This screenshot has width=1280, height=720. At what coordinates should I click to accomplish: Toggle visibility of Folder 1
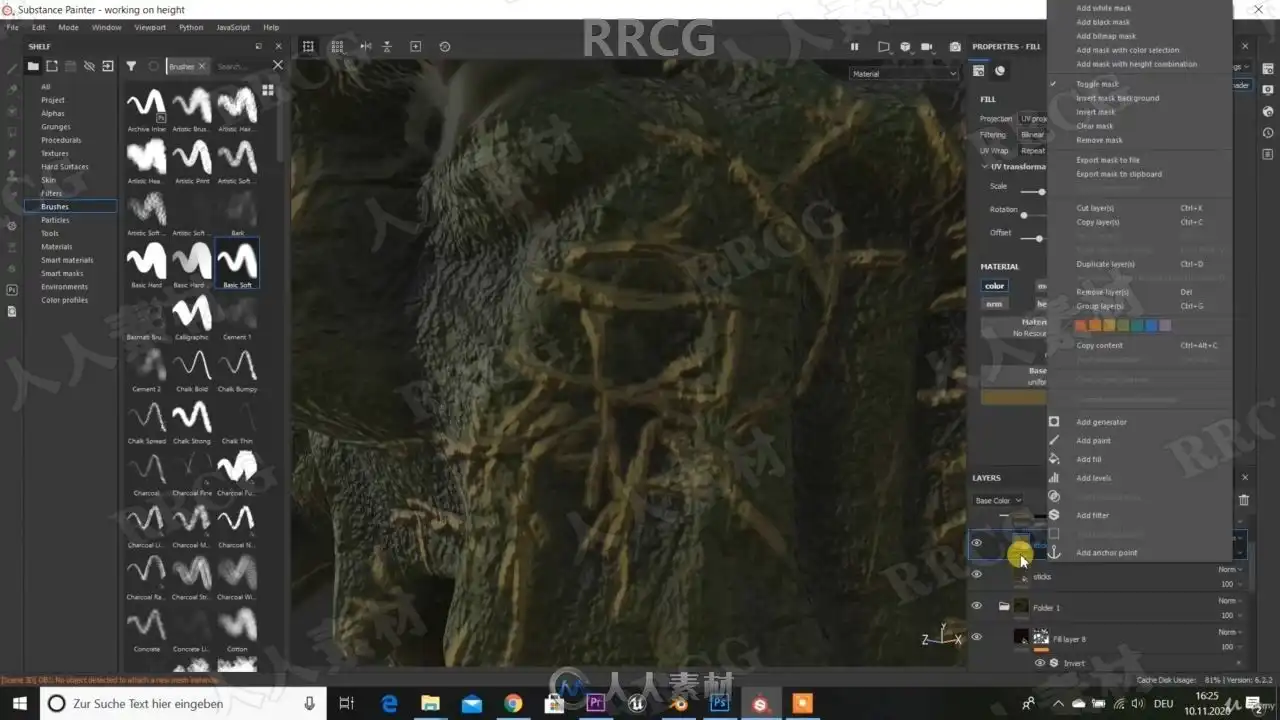click(x=977, y=606)
